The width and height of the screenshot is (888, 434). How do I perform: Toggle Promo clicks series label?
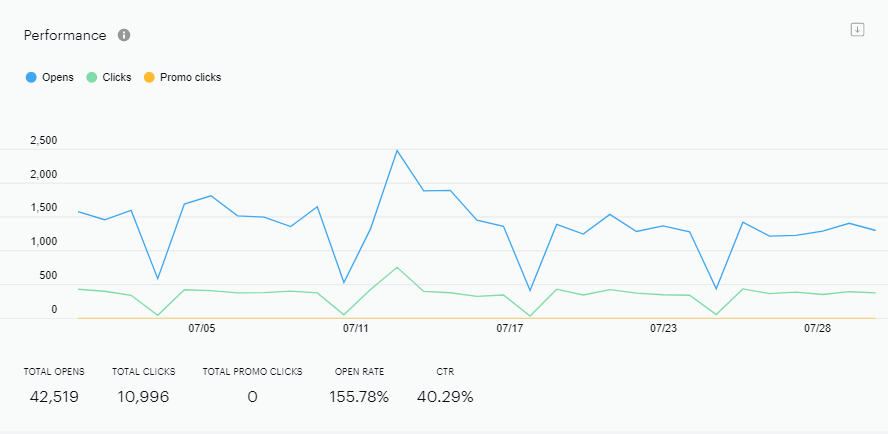pyautogui.click(x=190, y=78)
